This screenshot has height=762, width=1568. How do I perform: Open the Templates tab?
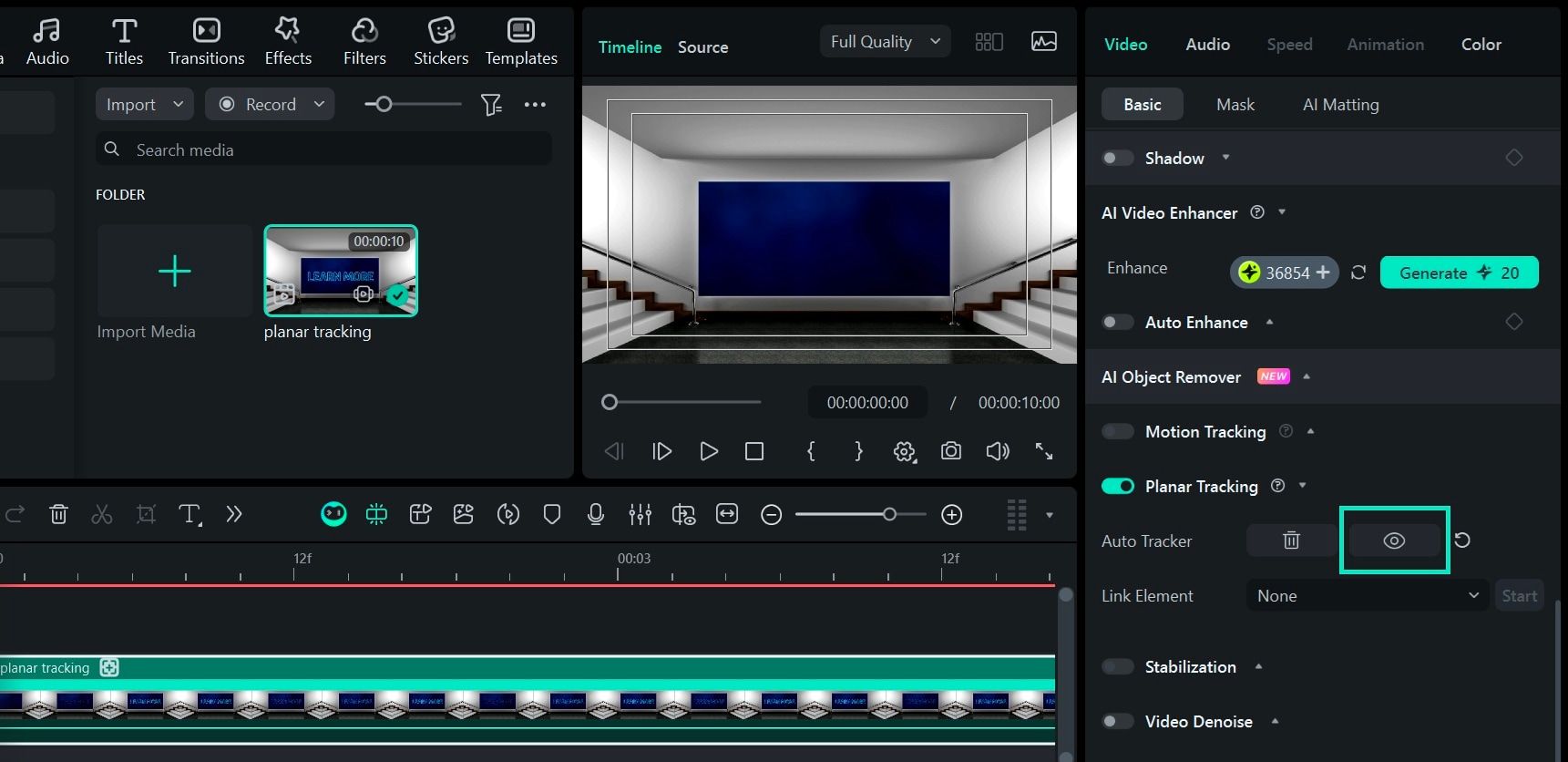pyautogui.click(x=521, y=42)
